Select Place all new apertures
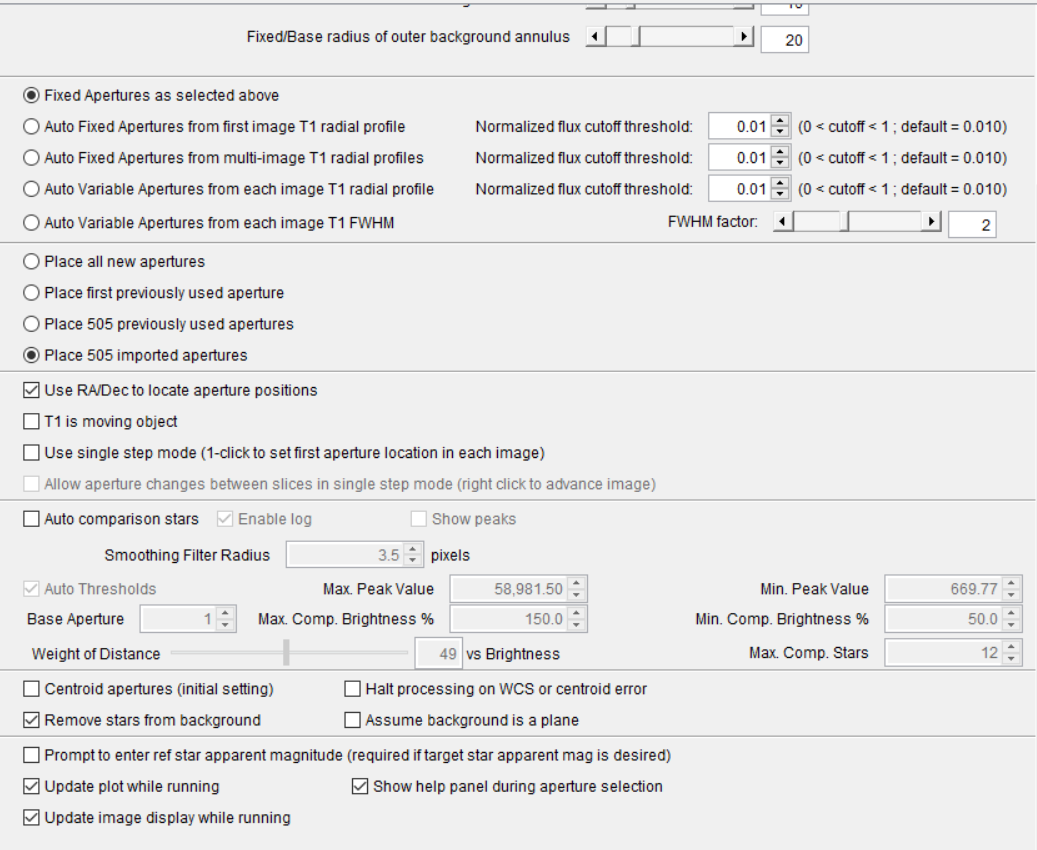The image size is (1037, 850). click(x=31, y=262)
